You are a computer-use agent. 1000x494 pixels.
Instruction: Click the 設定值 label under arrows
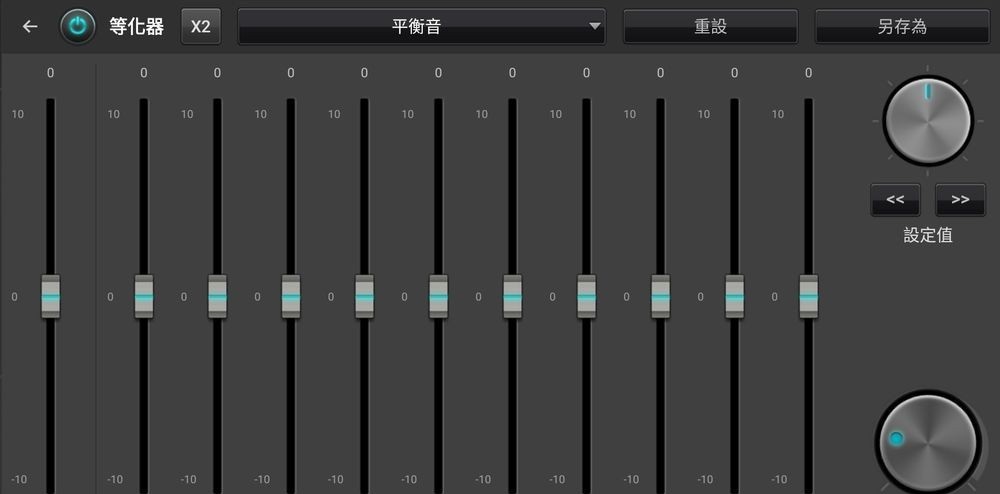927,236
